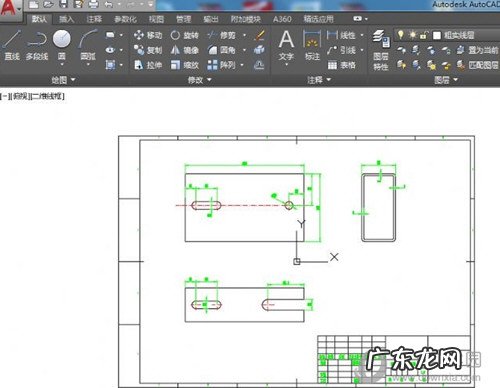Activate the Mirror (镜像) tool
Viewport: 500px width, 388px height.
tap(184, 50)
